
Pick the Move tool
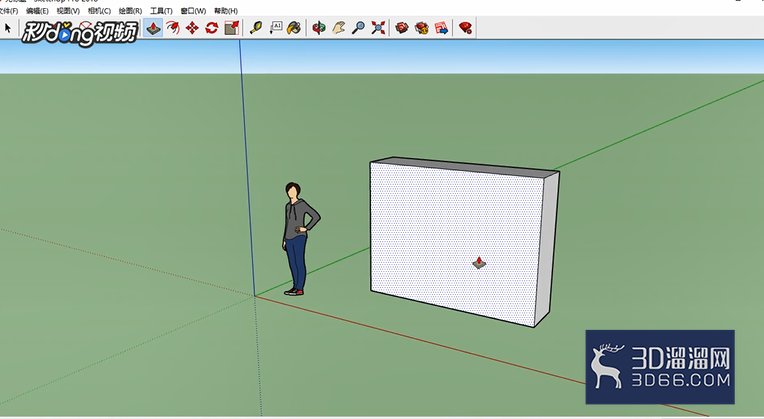pyautogui.click(x=192, y=28)
